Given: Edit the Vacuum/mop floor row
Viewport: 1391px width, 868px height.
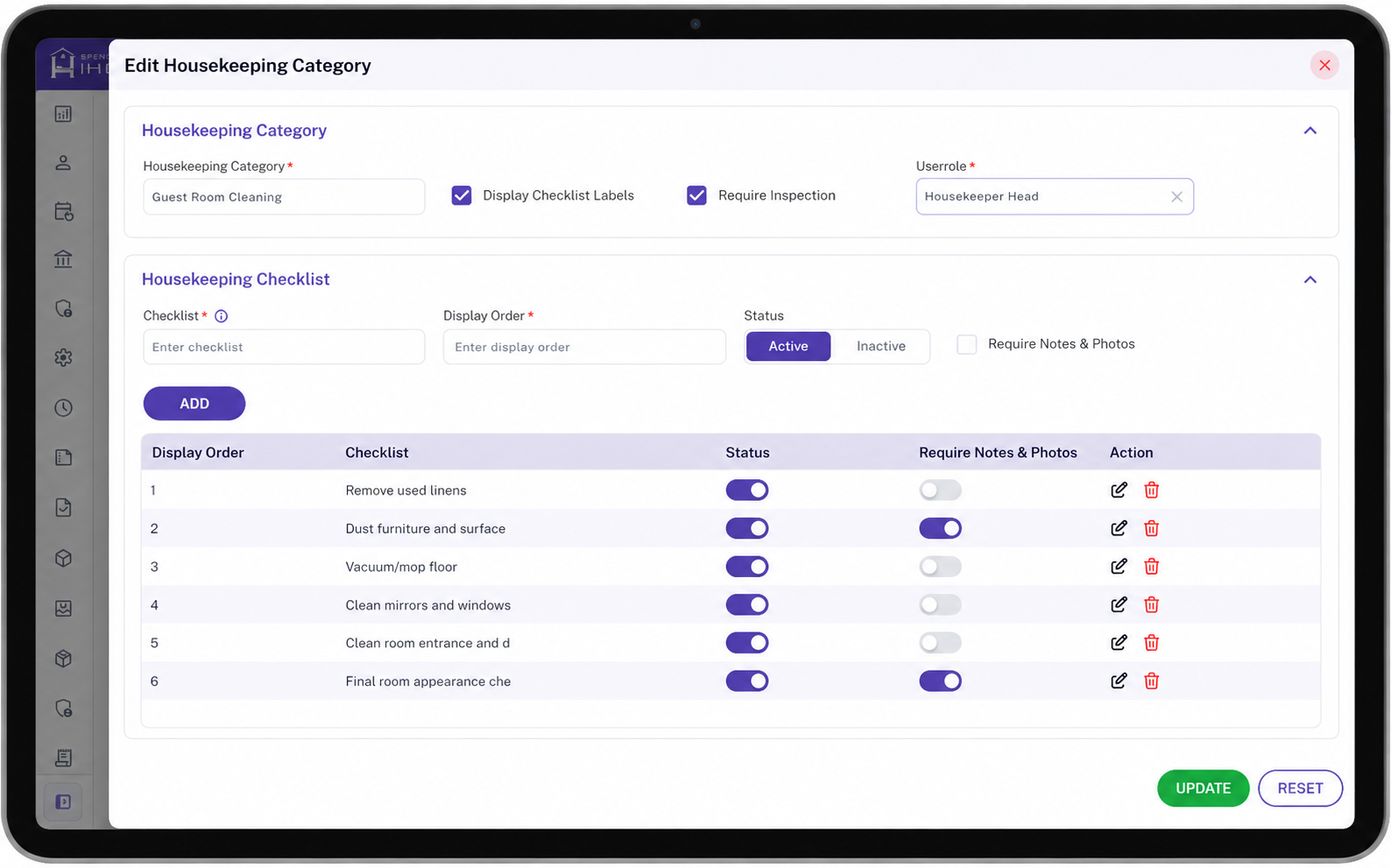Looking at the screenshot, I should click(1119, 567).
